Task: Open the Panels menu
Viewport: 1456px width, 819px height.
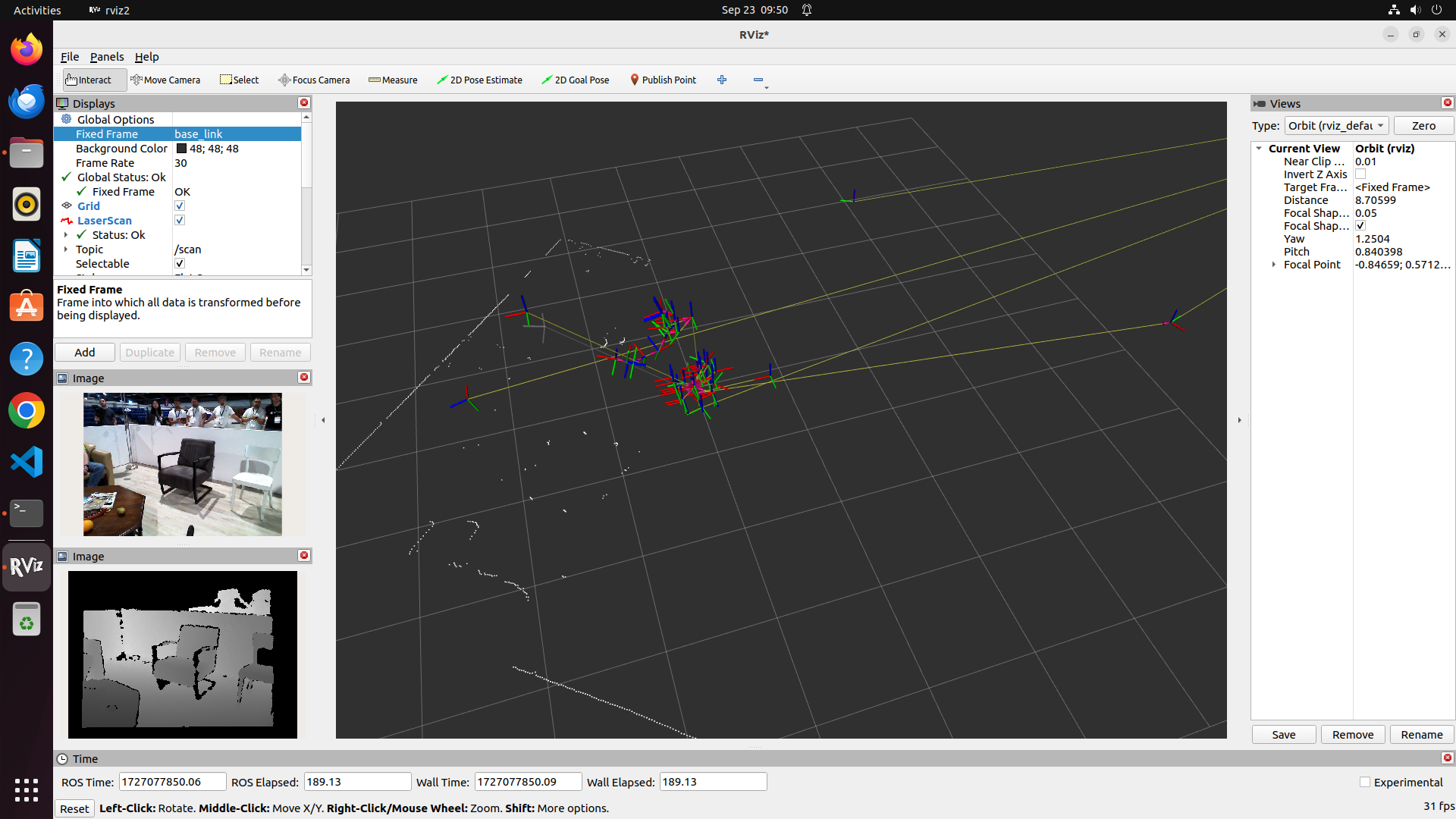Action: [106, 57]
